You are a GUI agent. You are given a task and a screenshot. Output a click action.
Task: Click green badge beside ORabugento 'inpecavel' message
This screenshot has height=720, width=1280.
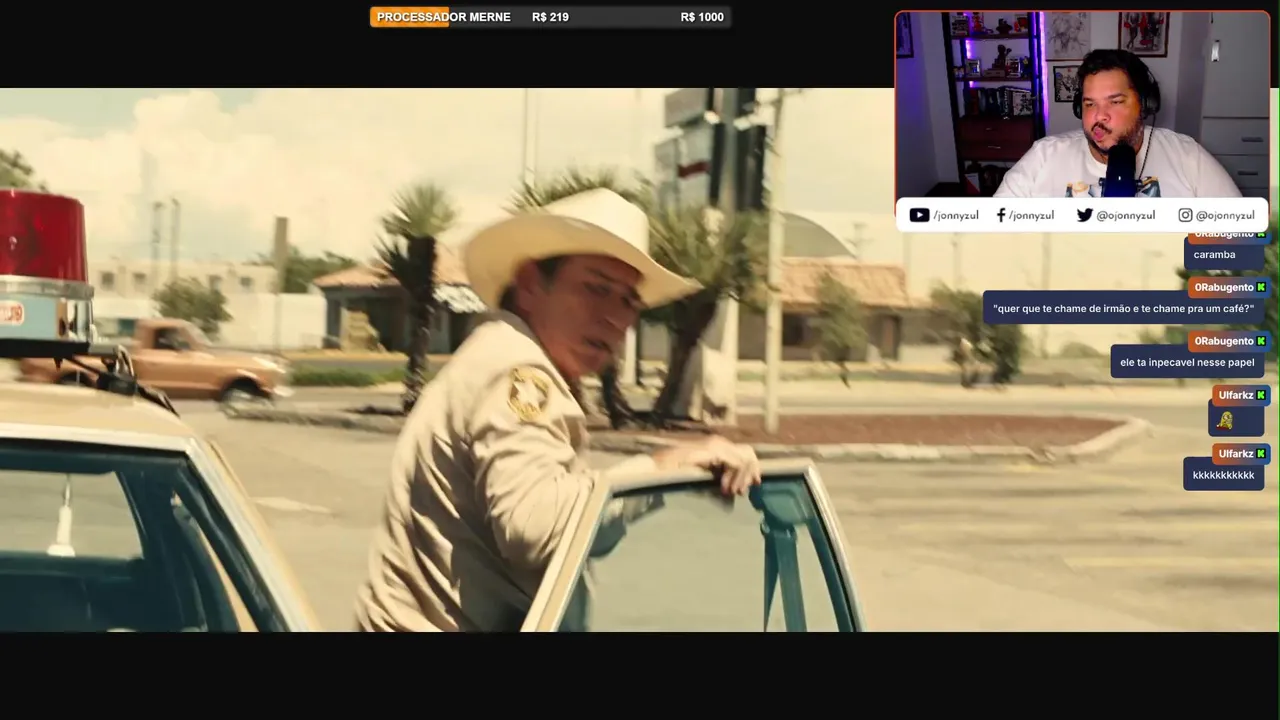(x=1261, y=341)
